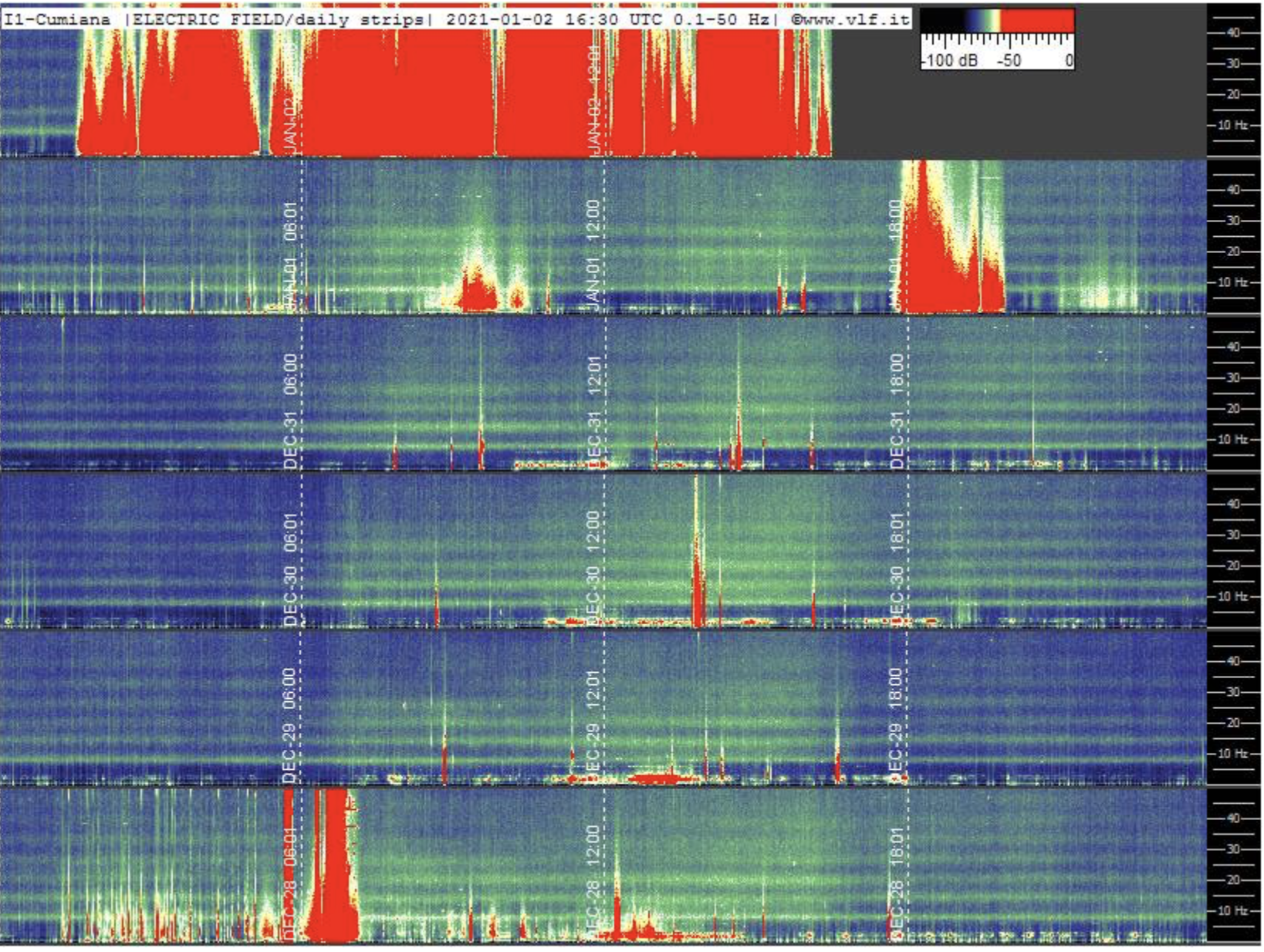Click the JAN-02 12:01 time marker
Screen dimensions: 1264x952
click(x=594, y=100)
